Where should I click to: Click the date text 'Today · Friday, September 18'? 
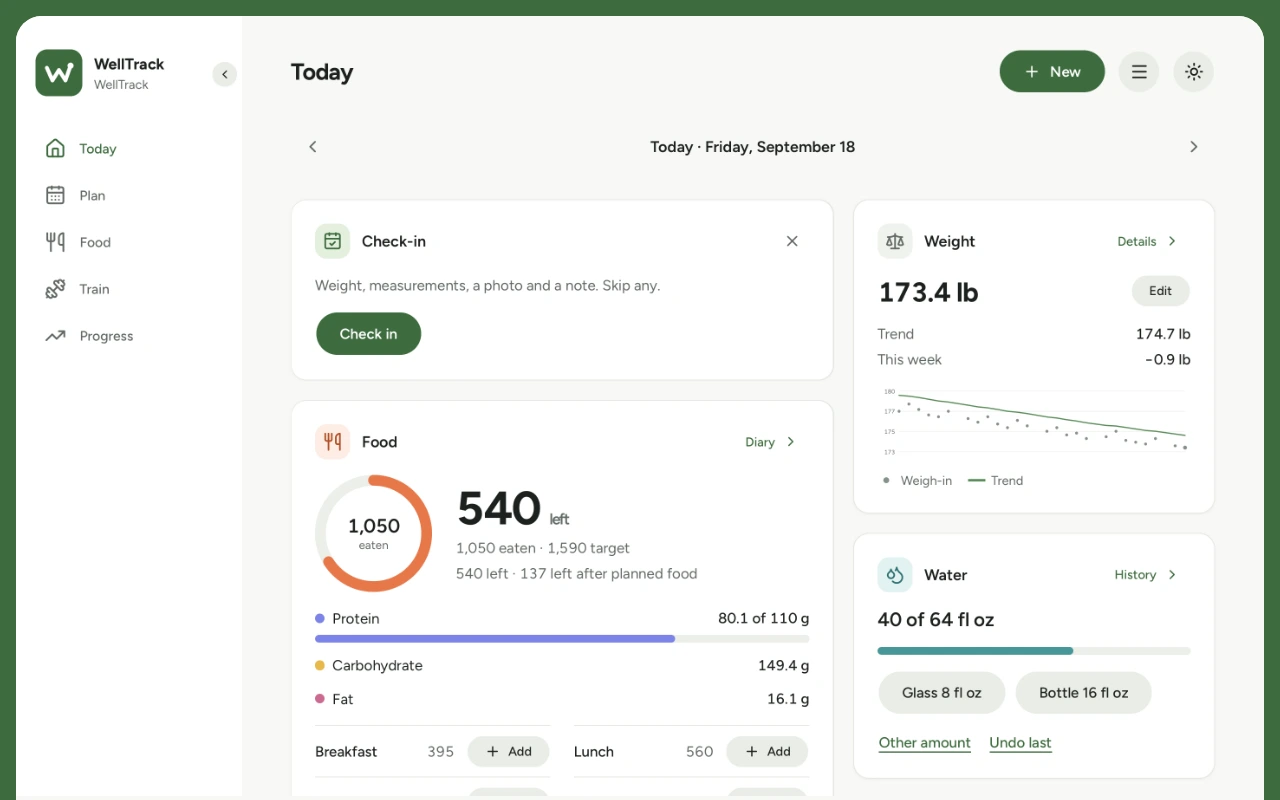753,147
